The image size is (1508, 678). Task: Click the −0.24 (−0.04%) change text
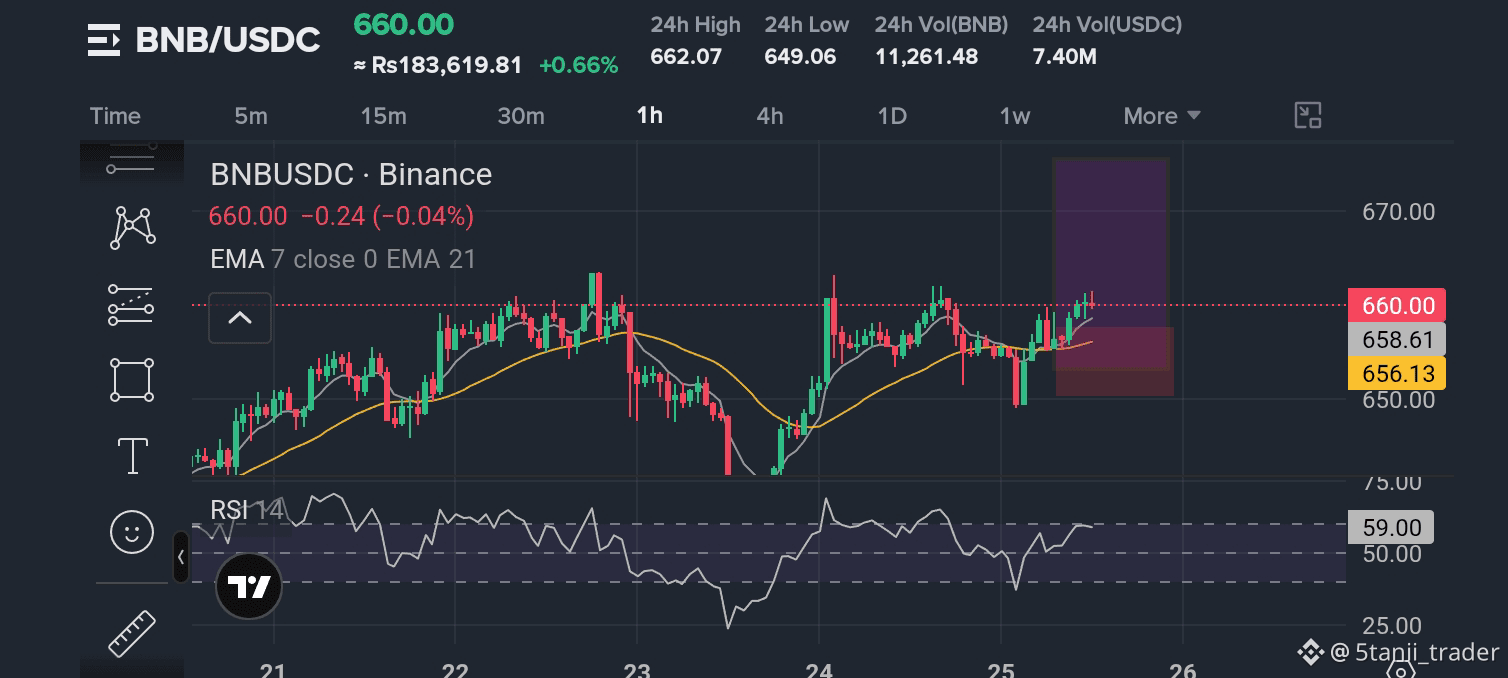coord(387,216)
